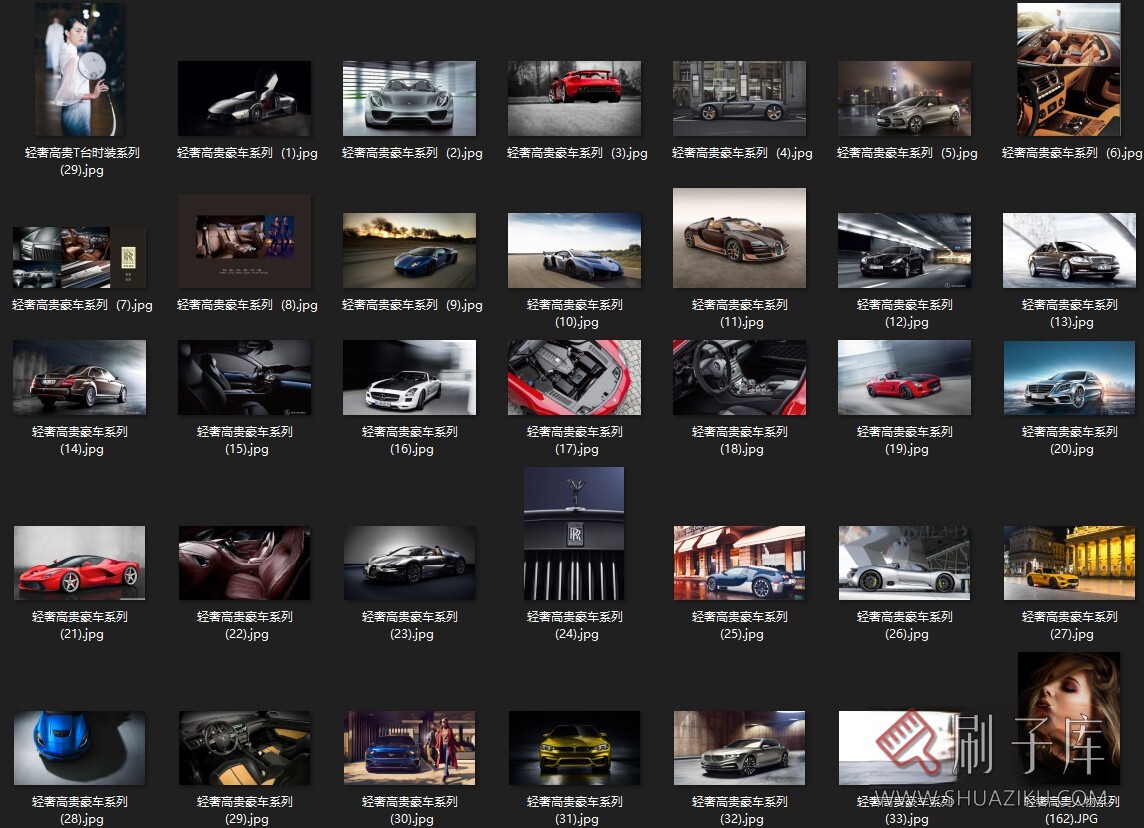Select the gold BMW thumbnail (31).jpg

pos(574,747)
